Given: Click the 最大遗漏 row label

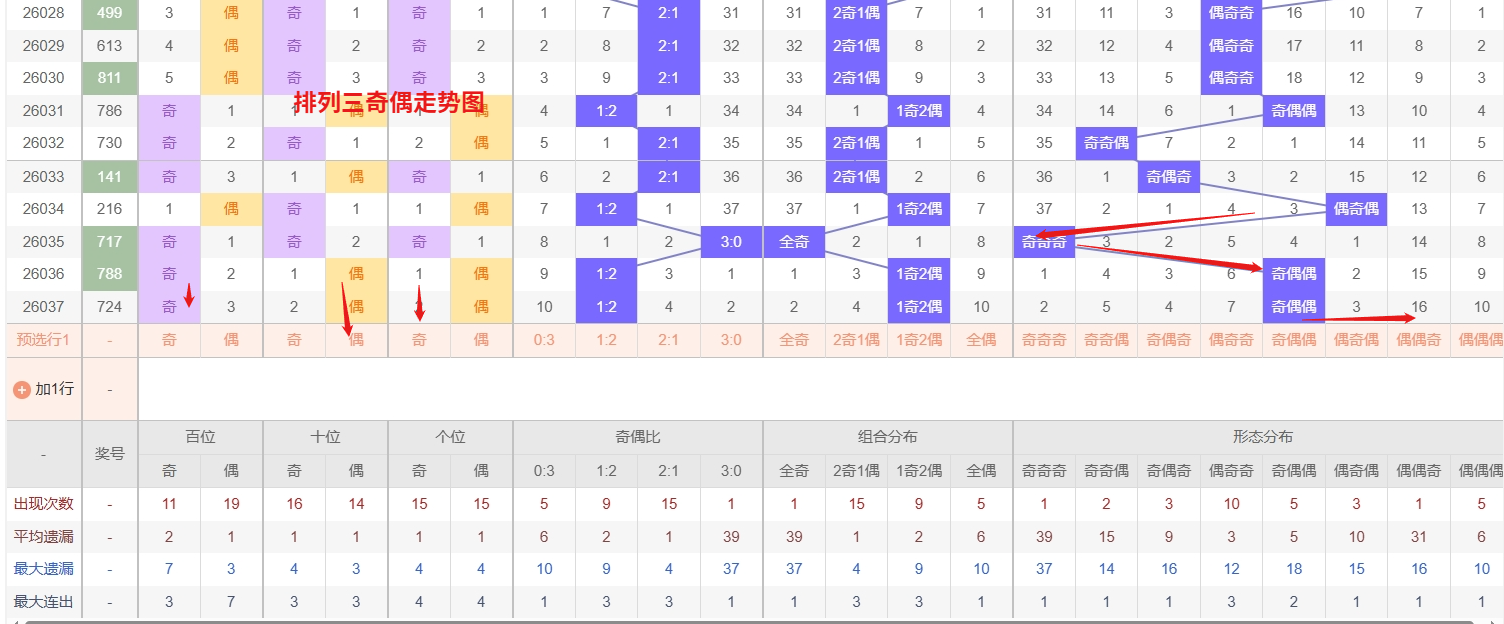Looking at the screenshot, I should click(44, 569).
